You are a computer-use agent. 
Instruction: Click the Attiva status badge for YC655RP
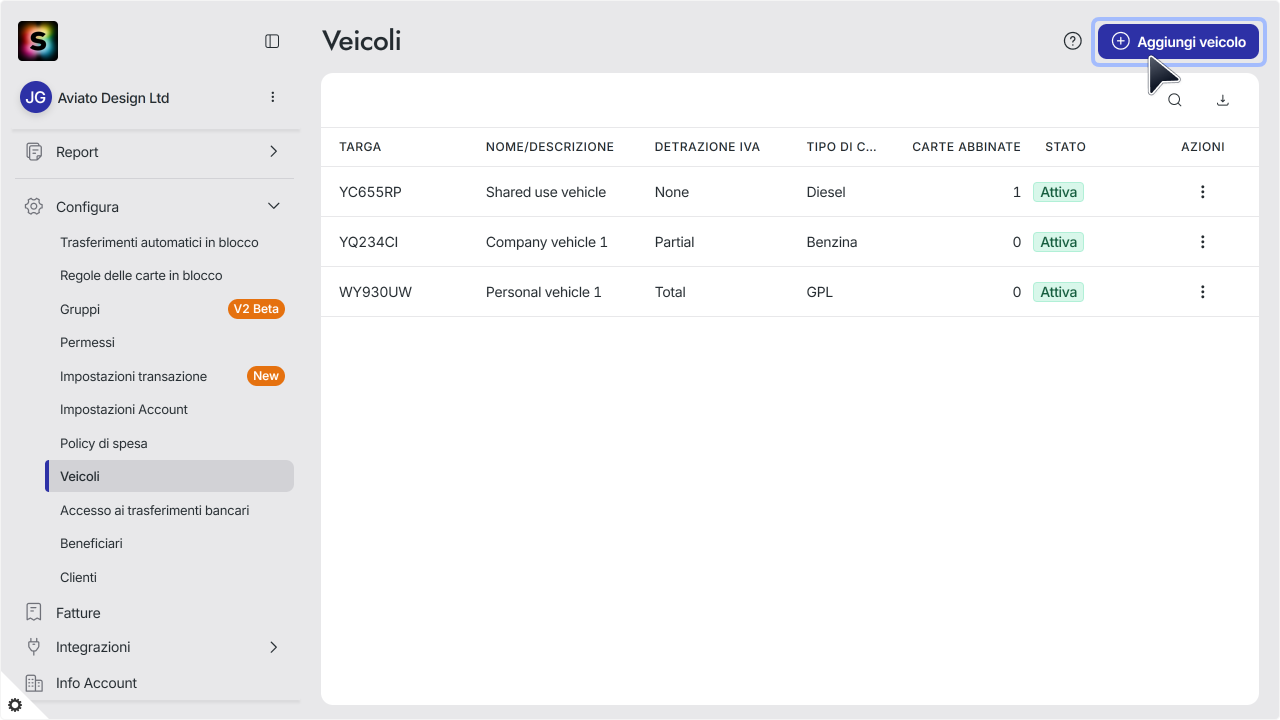click(1058, 192)
